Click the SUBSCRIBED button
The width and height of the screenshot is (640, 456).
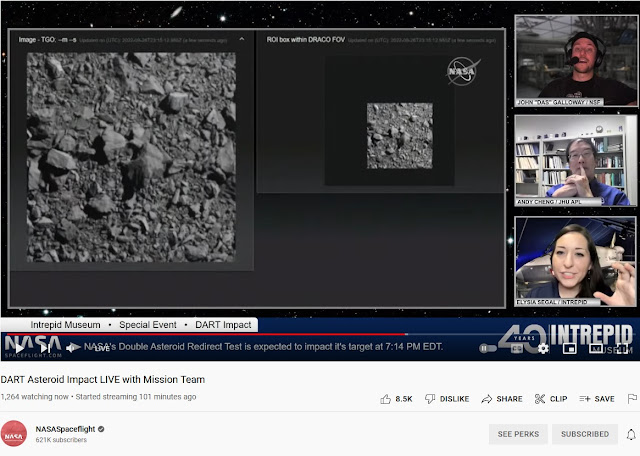click(584, 434)
